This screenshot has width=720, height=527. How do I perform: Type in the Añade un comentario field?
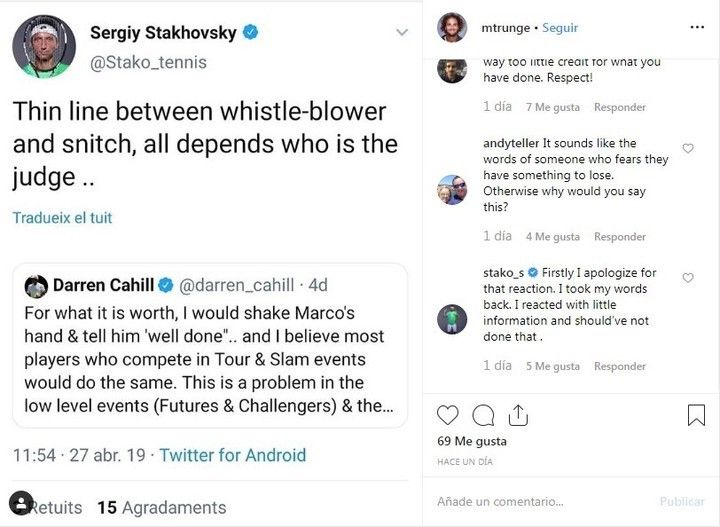(540, 501)
